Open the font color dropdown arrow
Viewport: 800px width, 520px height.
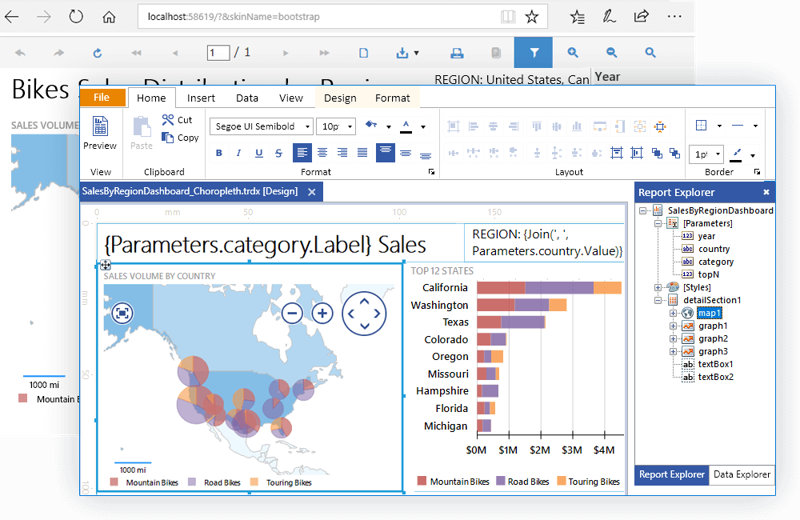tap(423, 127)
